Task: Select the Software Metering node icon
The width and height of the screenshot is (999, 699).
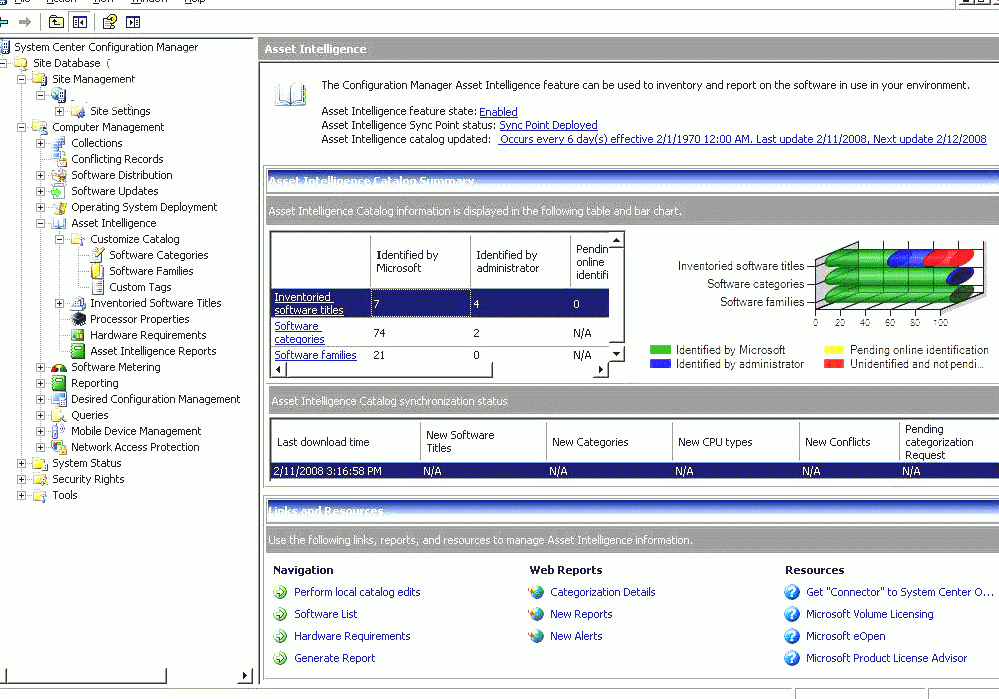Action: (57, 366)
